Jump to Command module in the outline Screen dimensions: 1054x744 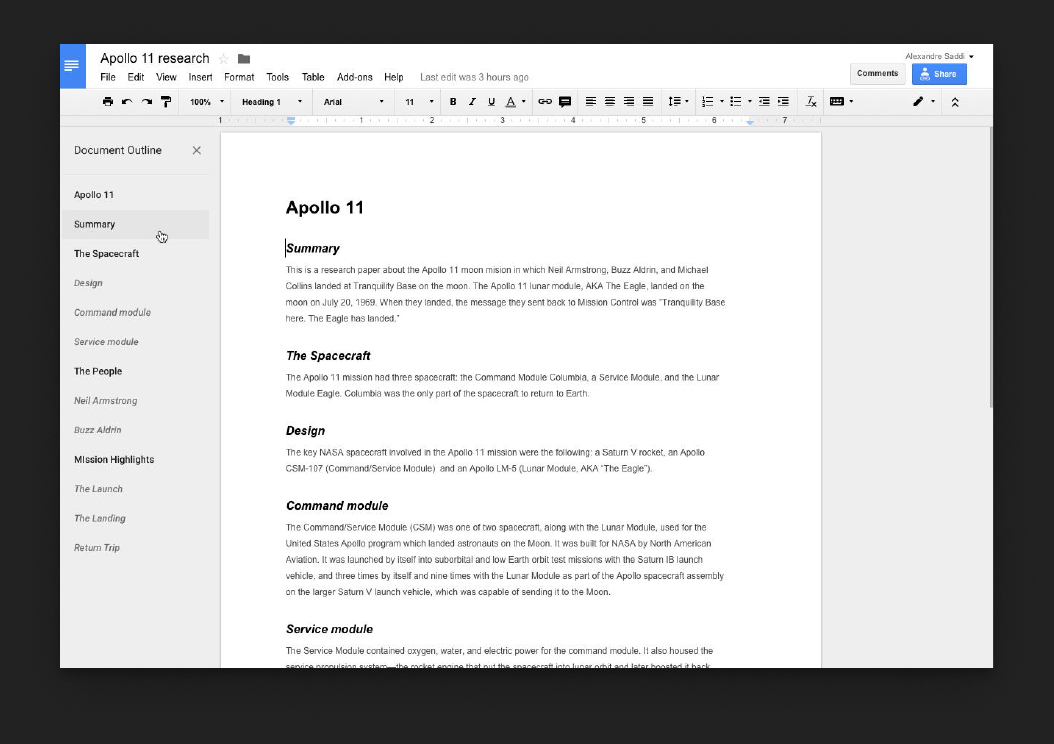point(112,313)
